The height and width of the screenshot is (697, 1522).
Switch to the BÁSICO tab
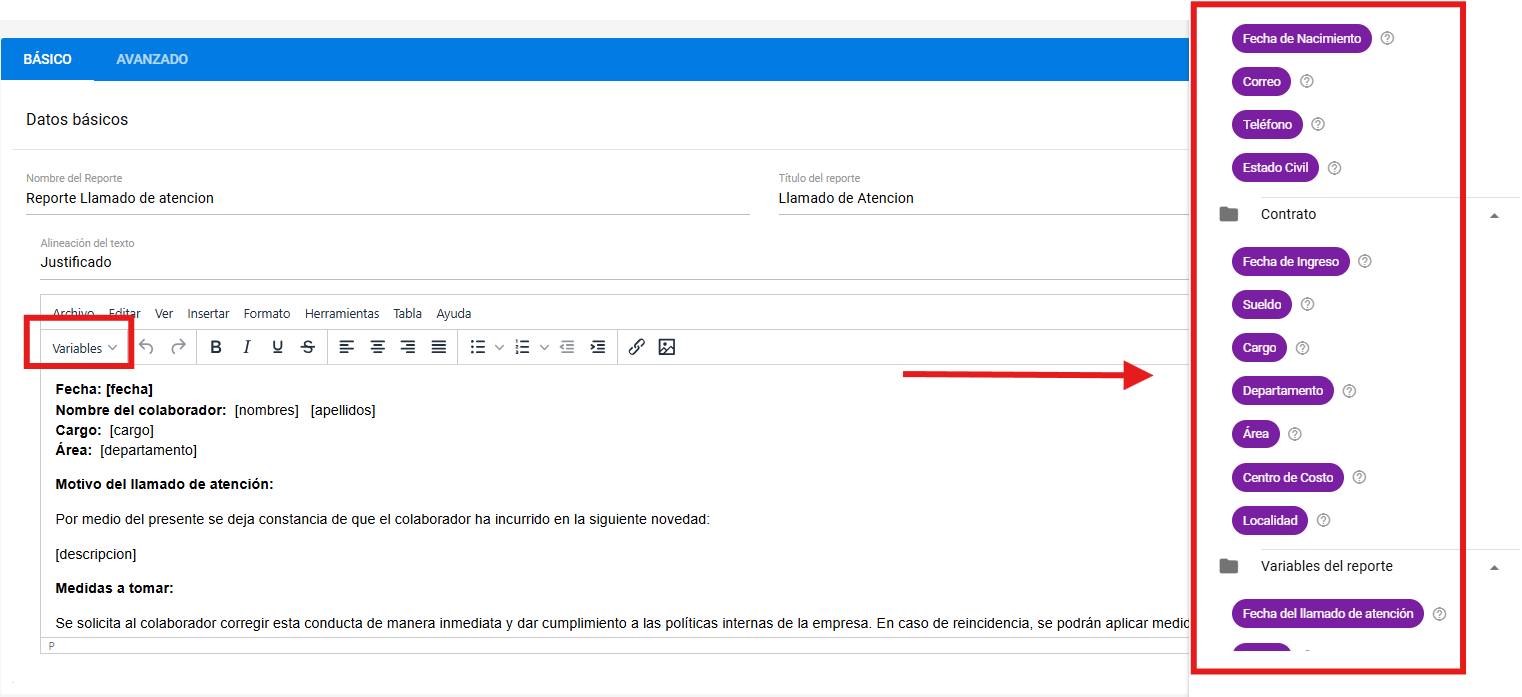[x=48, y=60]
